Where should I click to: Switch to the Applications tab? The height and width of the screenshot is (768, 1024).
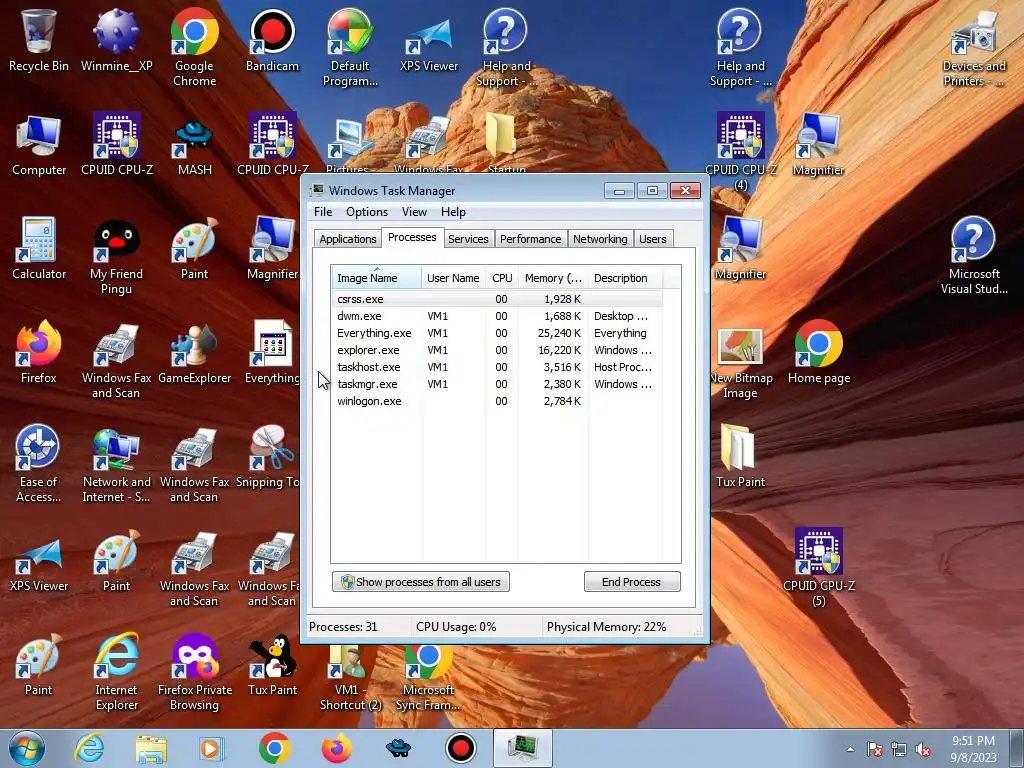tap(347, 239)
